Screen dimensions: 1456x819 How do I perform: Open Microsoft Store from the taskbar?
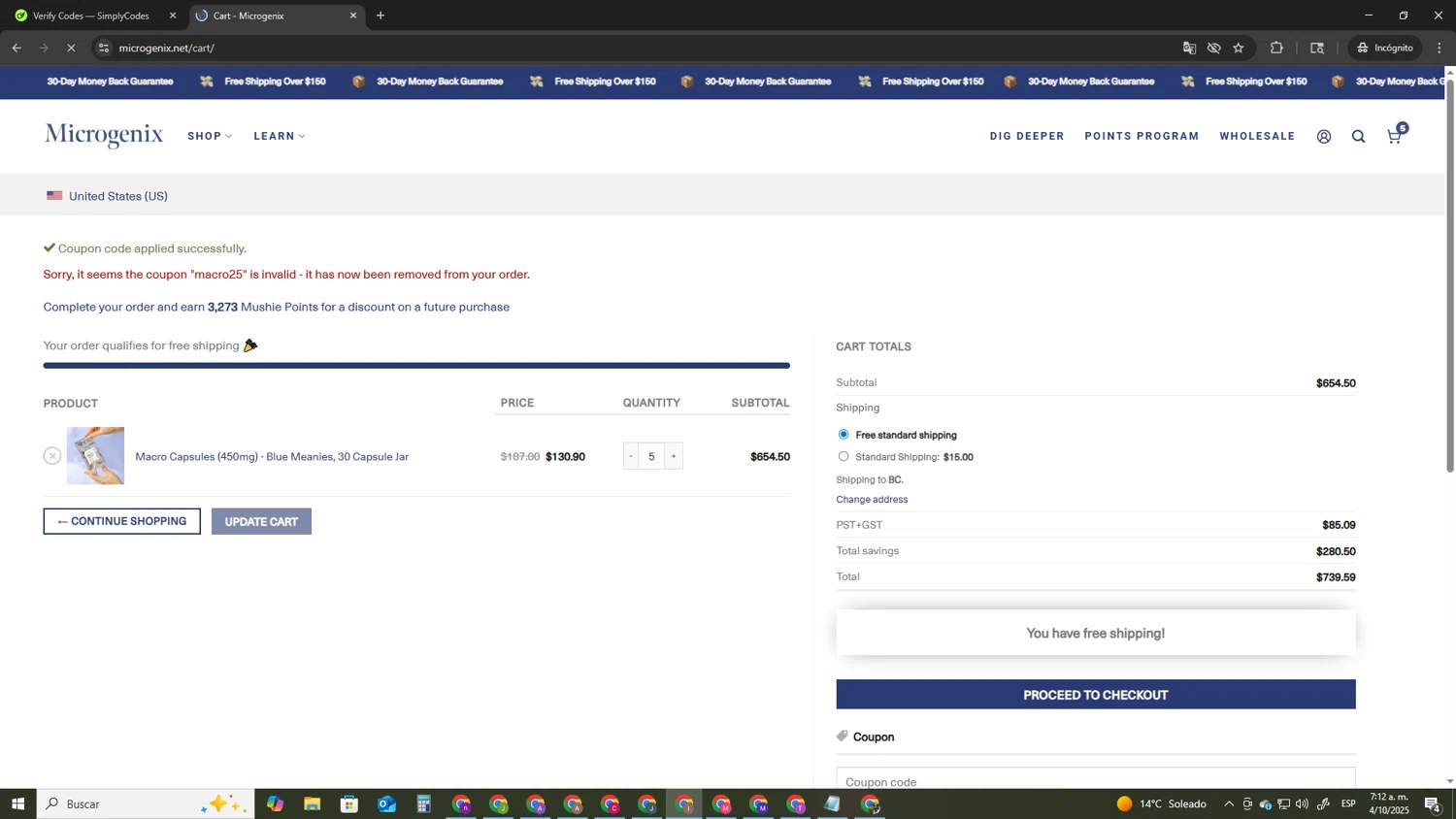pyautogui.click(x=349, y=804)
